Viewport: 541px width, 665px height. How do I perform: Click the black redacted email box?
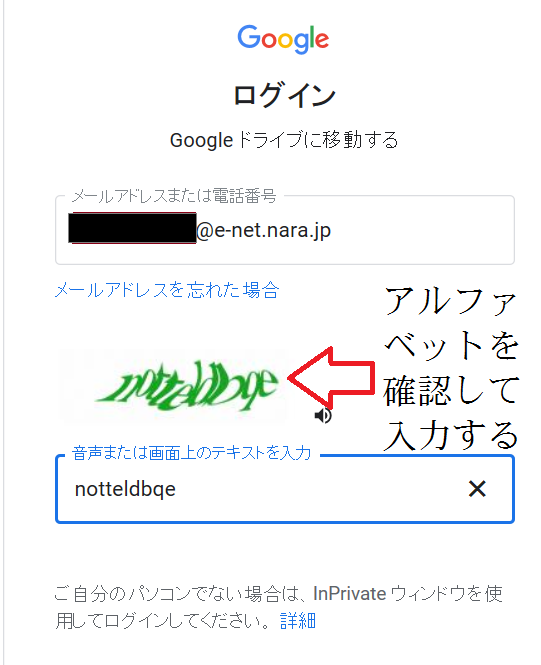pyautogui.click(x=132, y=228)
